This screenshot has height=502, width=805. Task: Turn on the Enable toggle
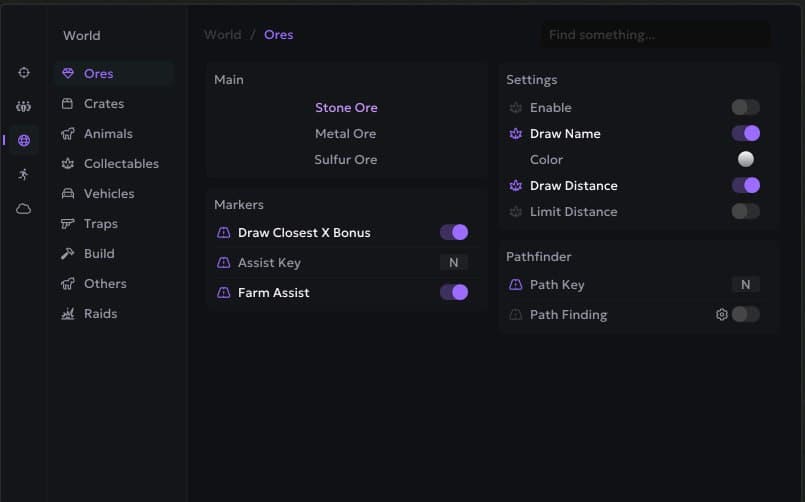[x=745, y=107]
